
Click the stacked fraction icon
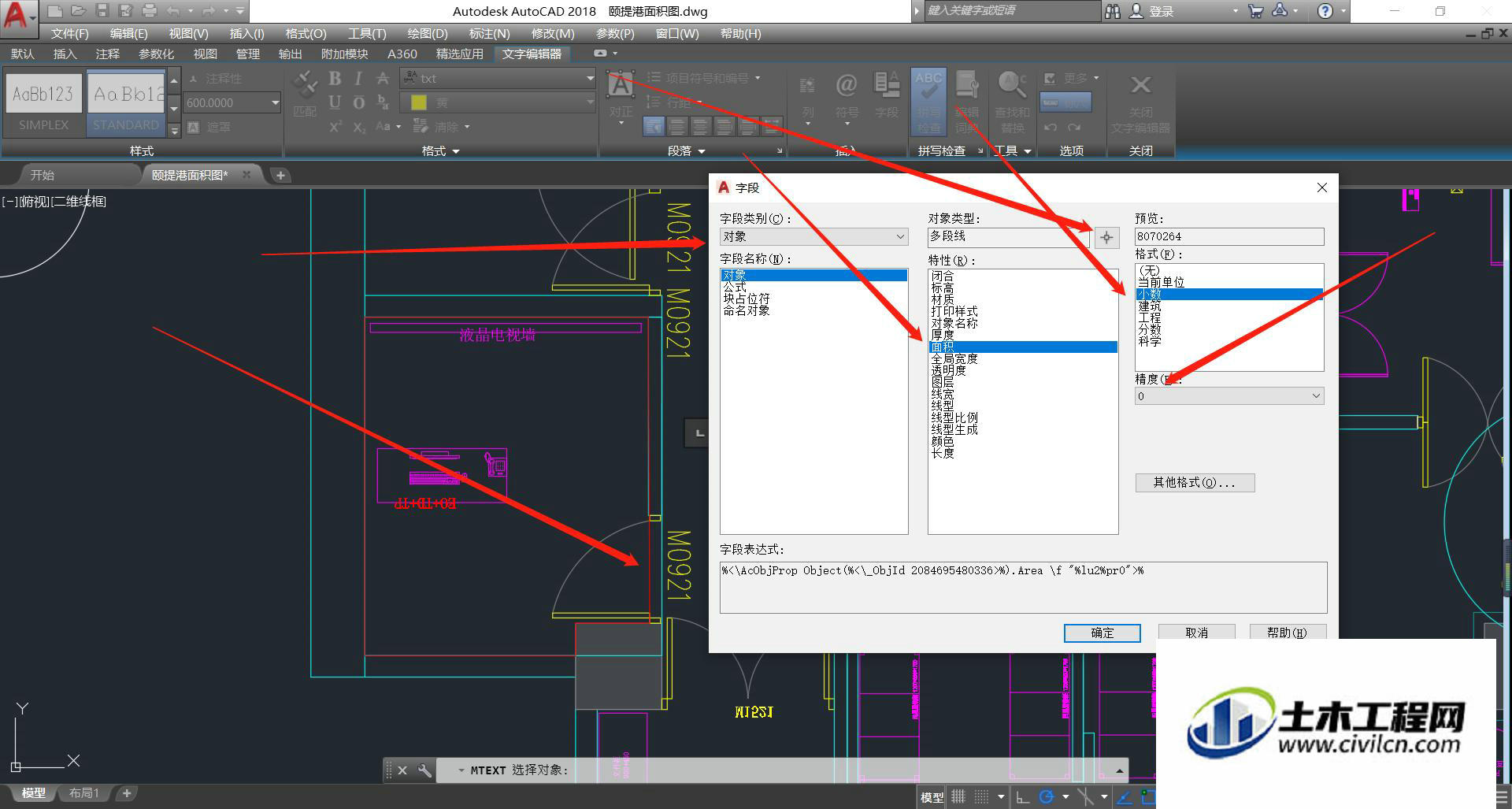[383, 102]
